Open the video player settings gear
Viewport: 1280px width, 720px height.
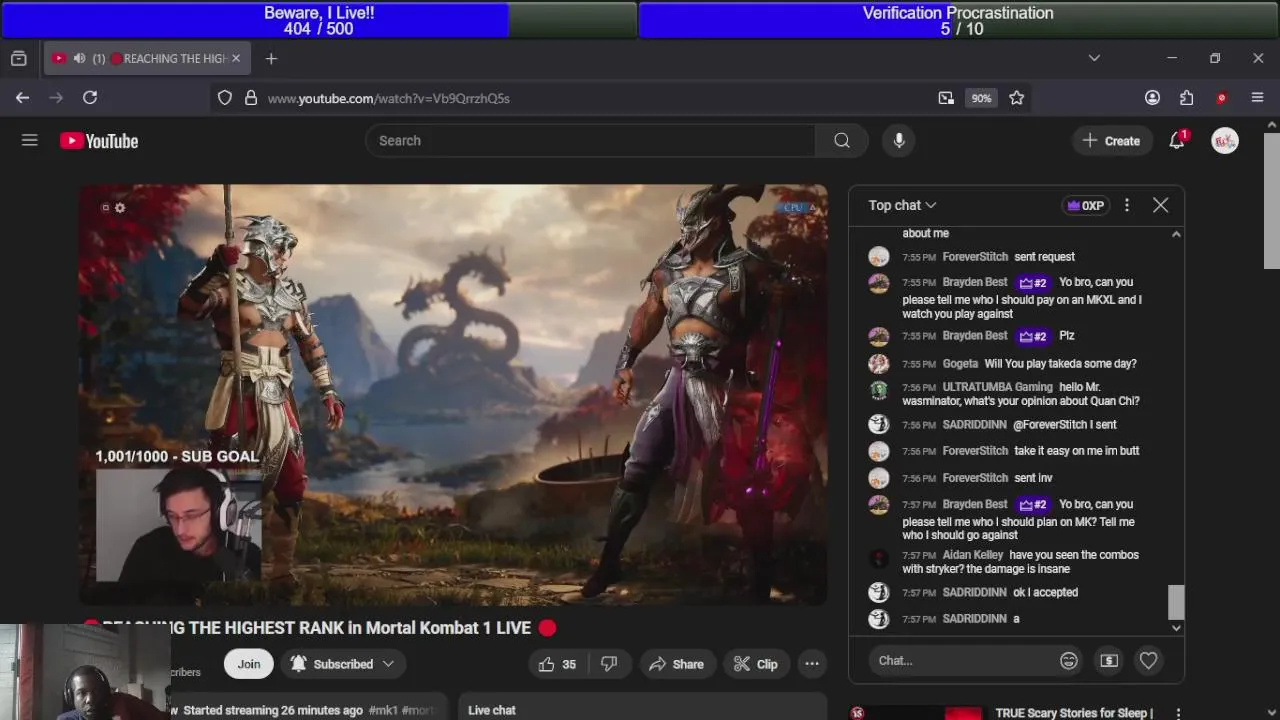coord(120,208)
